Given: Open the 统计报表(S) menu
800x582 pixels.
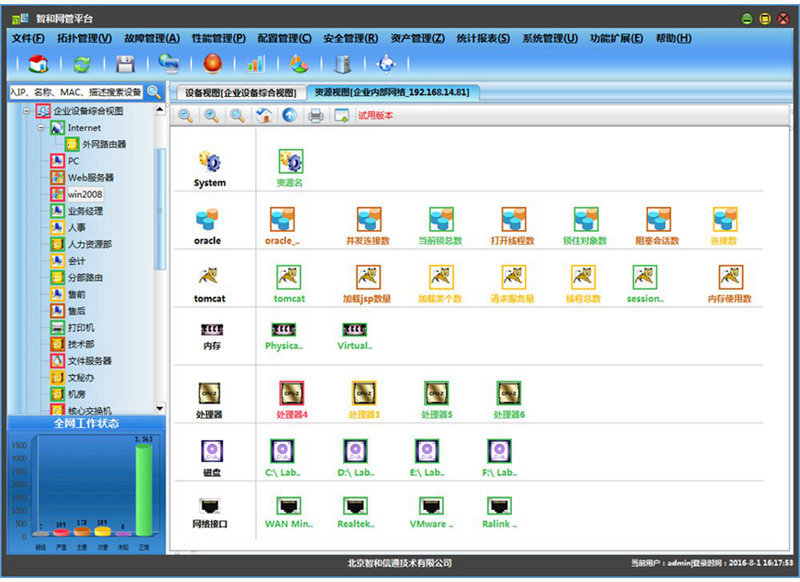Looking at the screenshot, I should (483, 38).
